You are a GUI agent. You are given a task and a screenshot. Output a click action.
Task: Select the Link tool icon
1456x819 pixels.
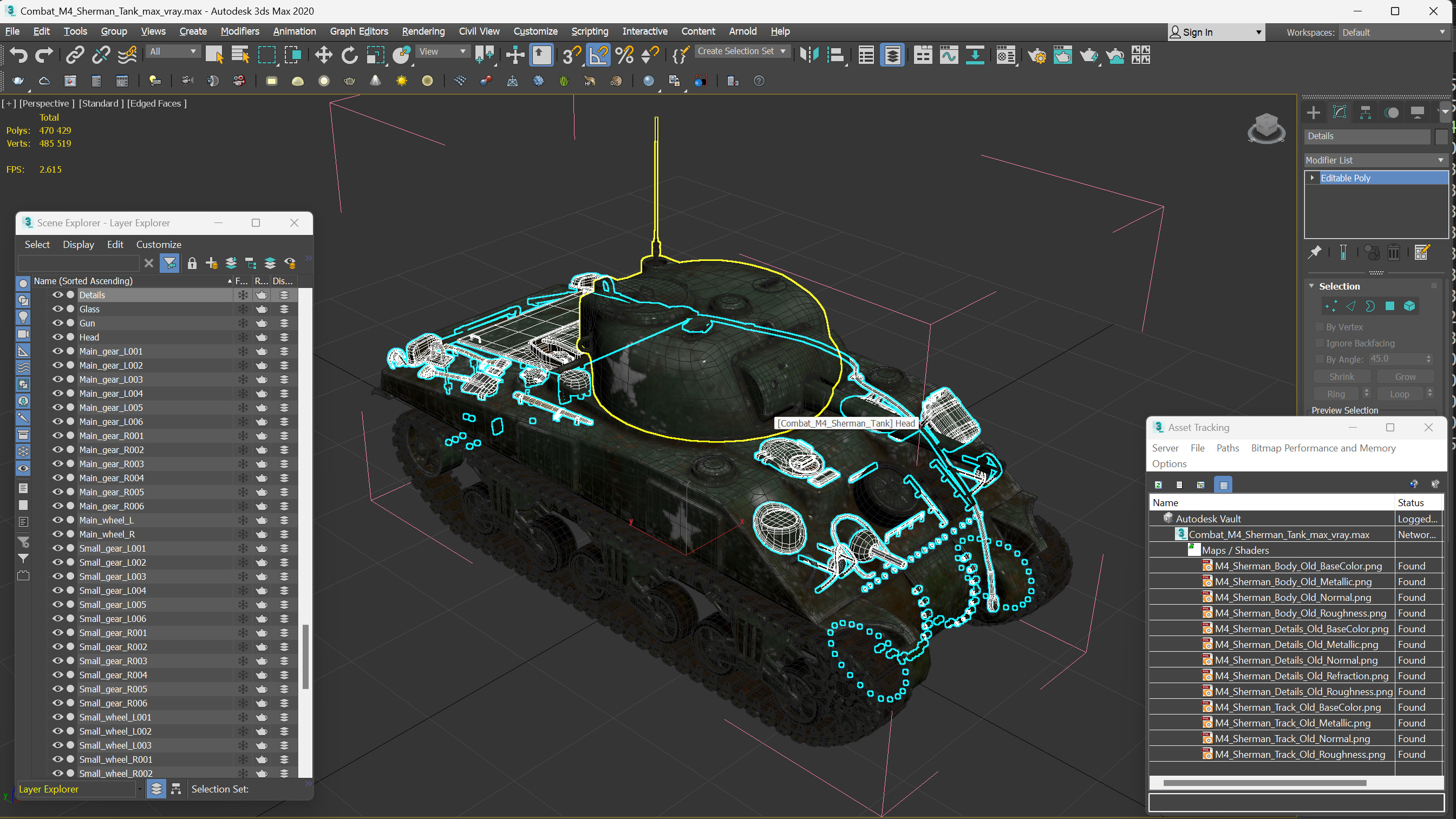75,55
